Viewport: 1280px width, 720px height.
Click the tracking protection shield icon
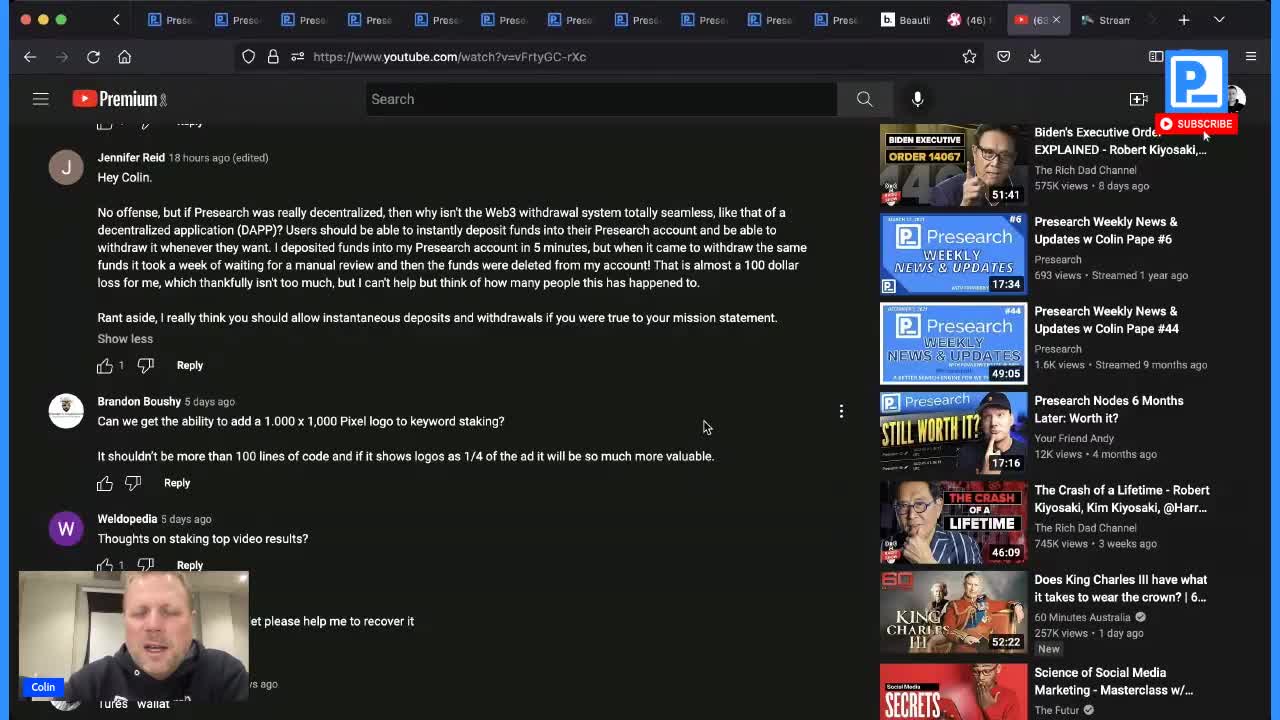pyautogui.click(x=248, y=57)
